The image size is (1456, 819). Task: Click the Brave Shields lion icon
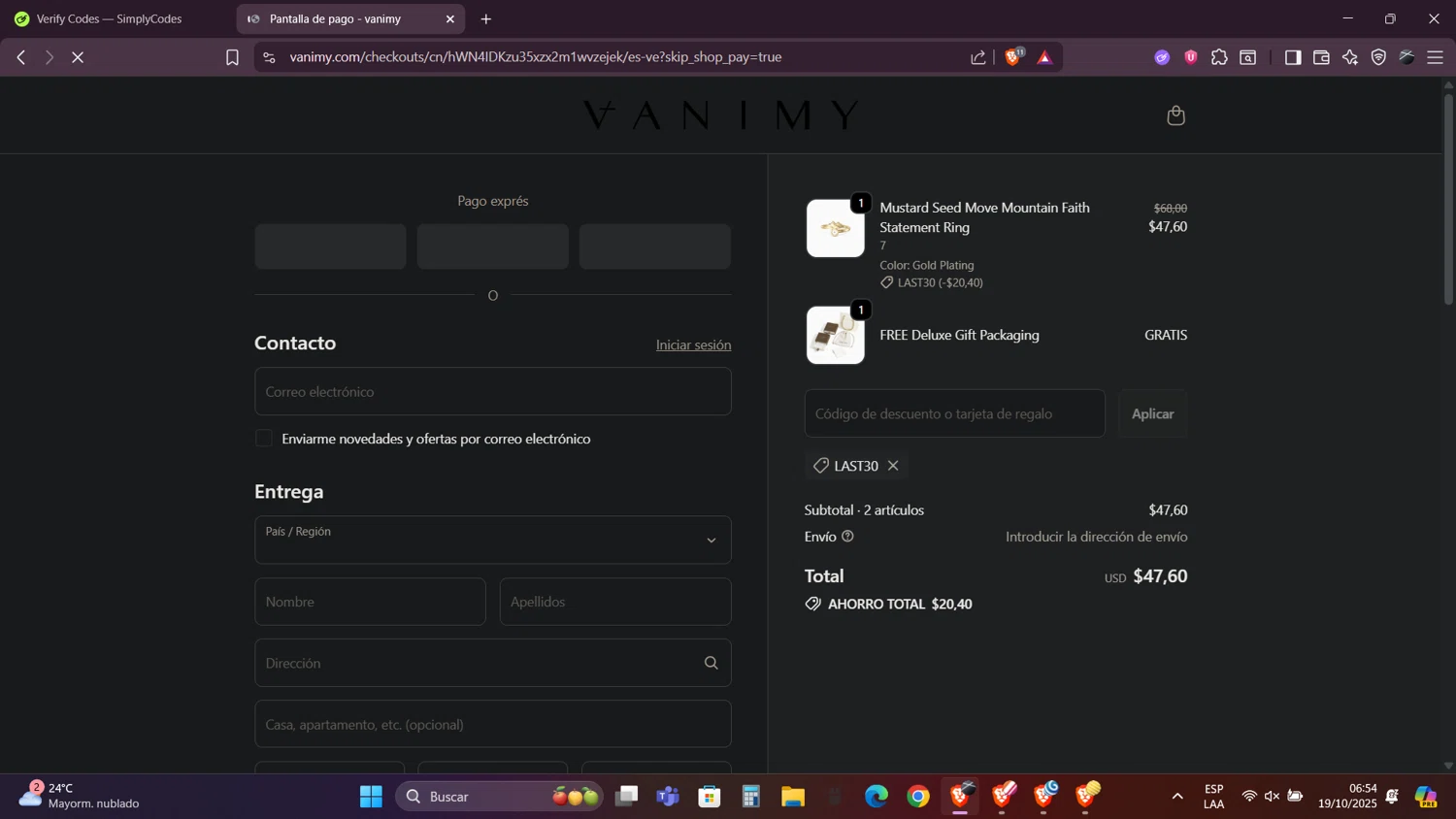(1013, 57)
